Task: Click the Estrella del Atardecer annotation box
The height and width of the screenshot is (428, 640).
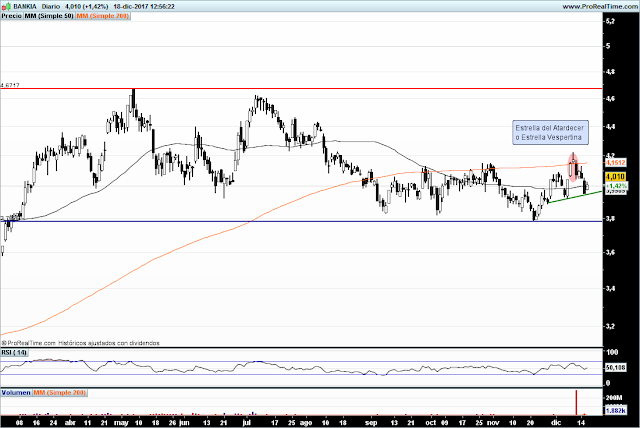Action: (x=550, y=133)
